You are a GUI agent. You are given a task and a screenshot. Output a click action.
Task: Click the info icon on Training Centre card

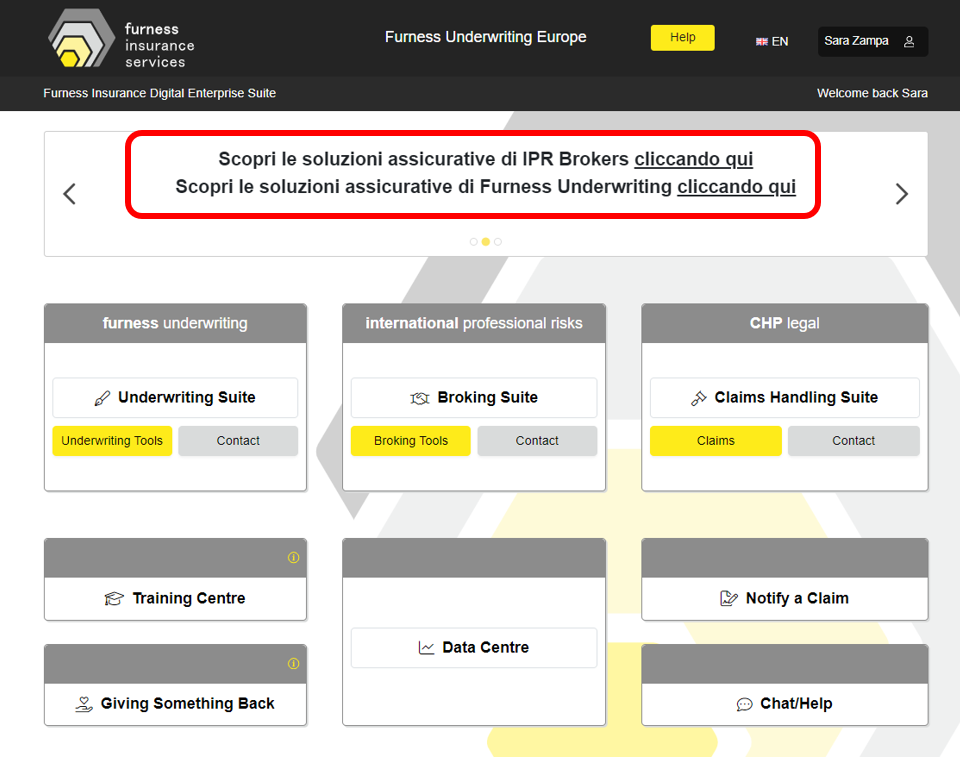[x=293, y=558]
